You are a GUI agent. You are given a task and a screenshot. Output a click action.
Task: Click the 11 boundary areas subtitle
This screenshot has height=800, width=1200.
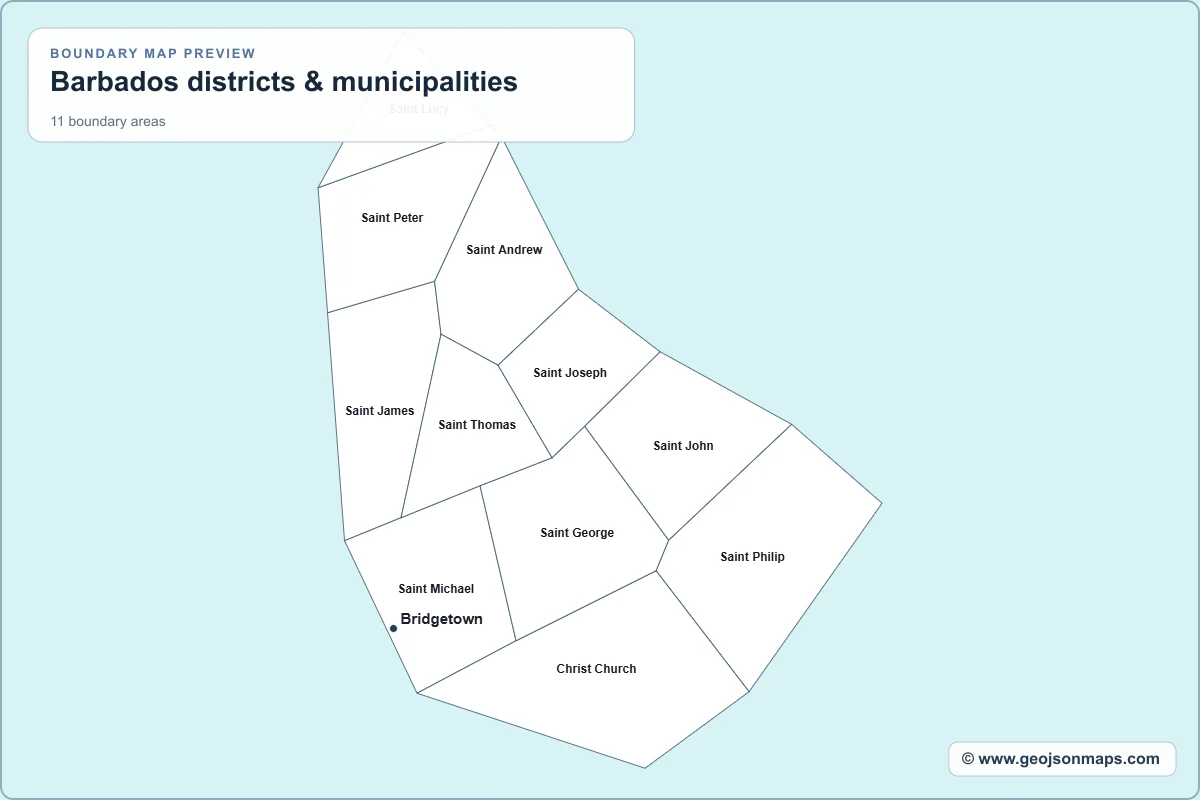[x=108, y=121]
